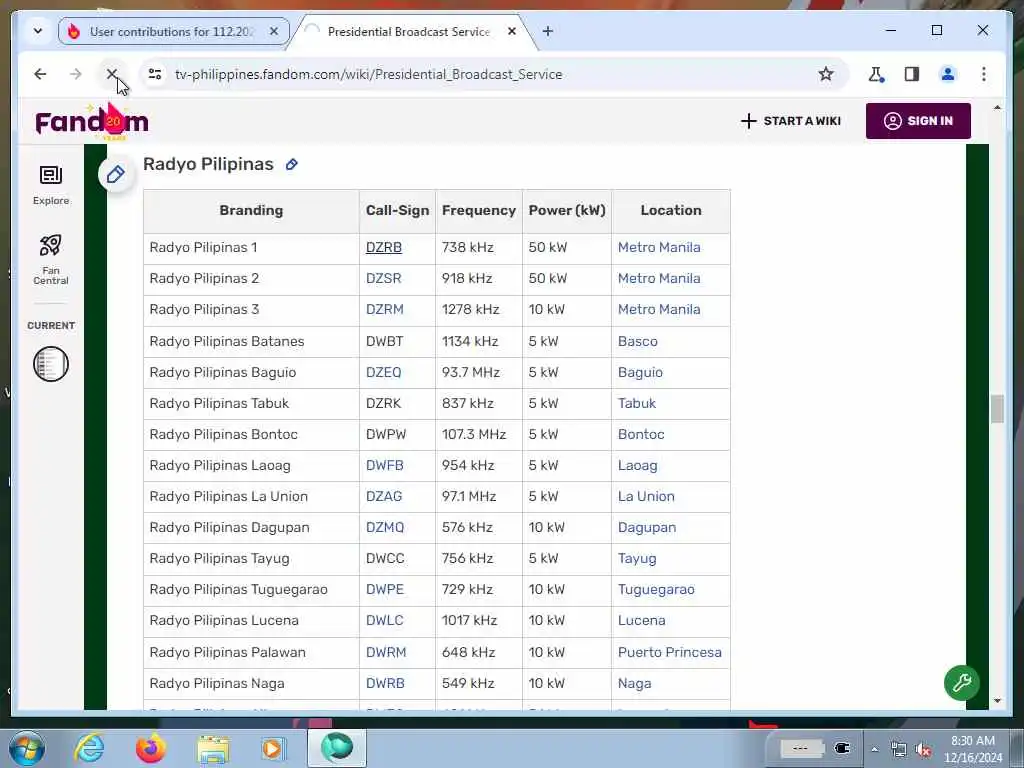Viewport: 1024px width, 768px height.
Task: Go to Fandom home logo
Action: [91, 121]
